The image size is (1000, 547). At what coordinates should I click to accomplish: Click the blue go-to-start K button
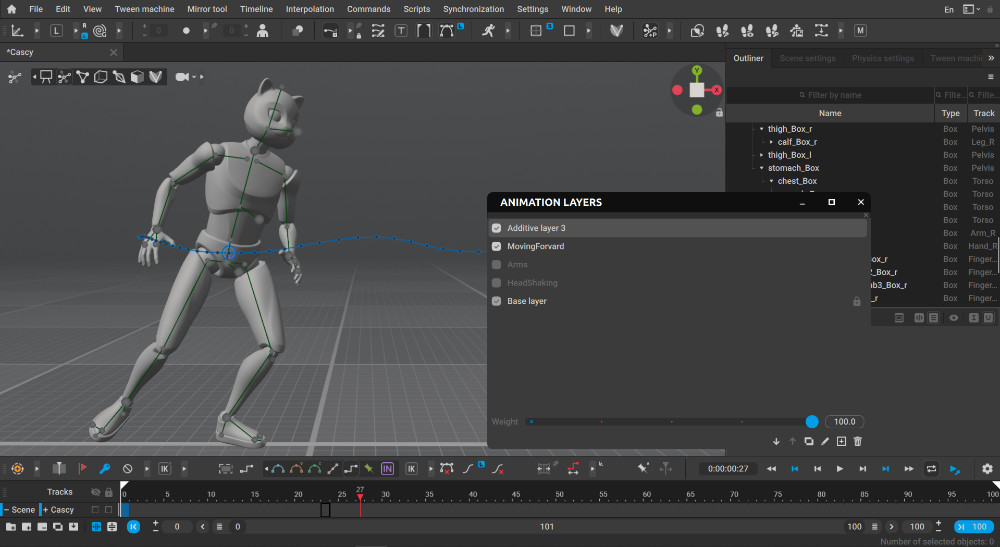[133, 527]
